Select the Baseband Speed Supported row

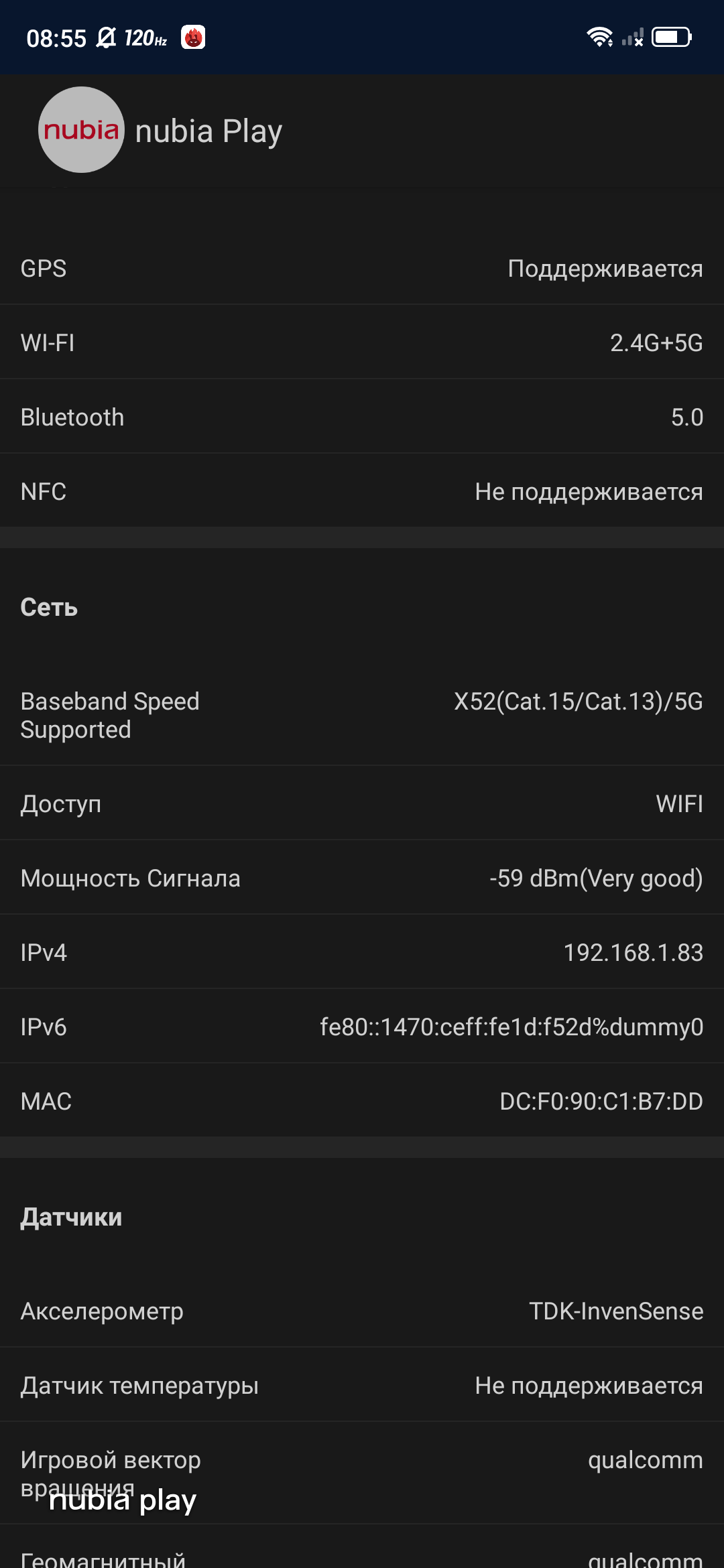(362, 715)
